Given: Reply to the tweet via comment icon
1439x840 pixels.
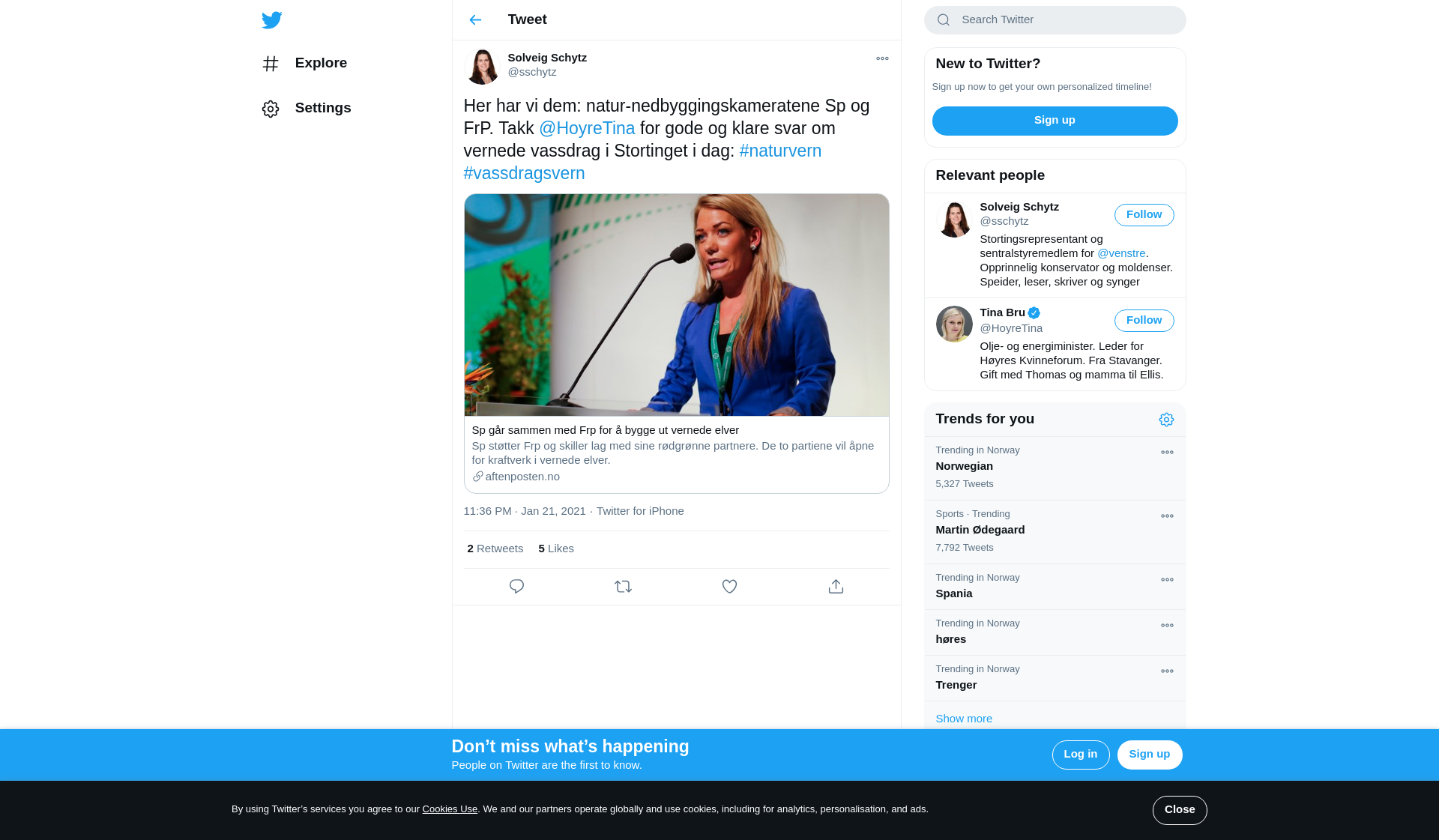Looking at the screenshot, I should tap(516, 587).
